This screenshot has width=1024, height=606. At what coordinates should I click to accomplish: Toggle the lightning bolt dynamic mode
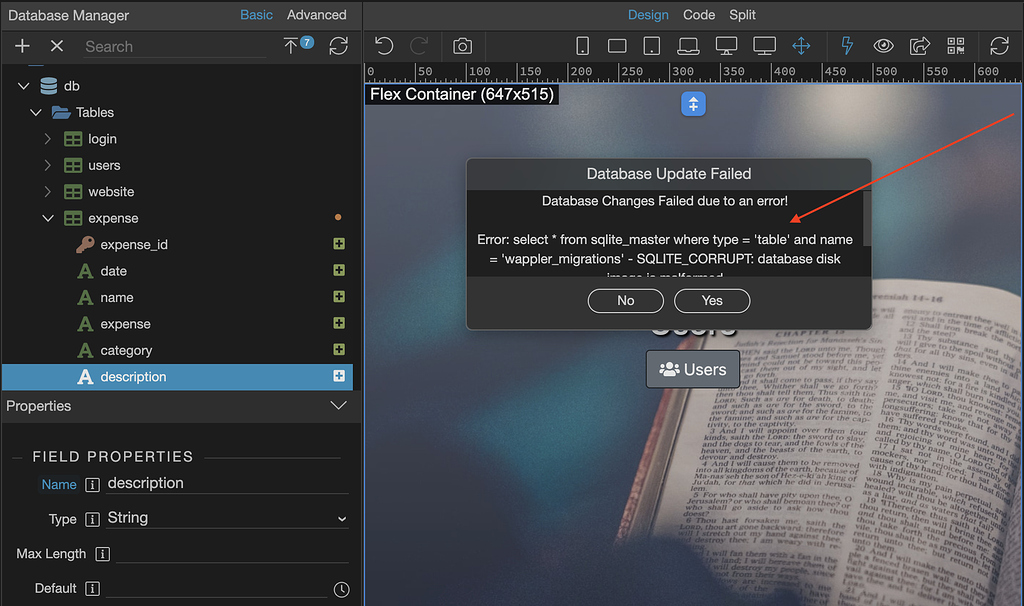(x=848, y=46)
